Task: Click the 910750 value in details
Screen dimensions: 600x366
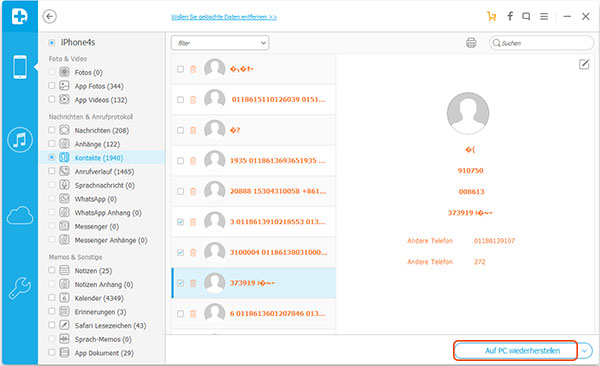Action: tap(470, 171)
